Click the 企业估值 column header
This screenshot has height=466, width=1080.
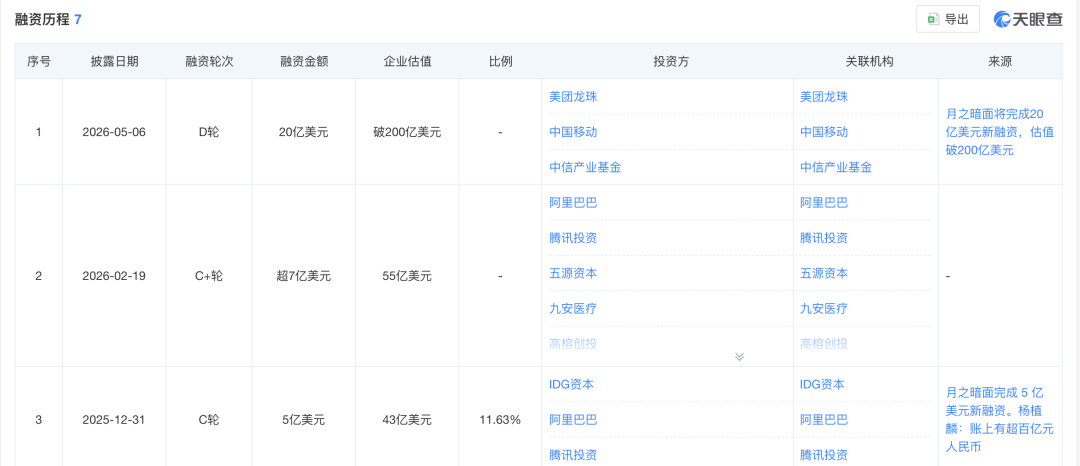click(407, 61)
